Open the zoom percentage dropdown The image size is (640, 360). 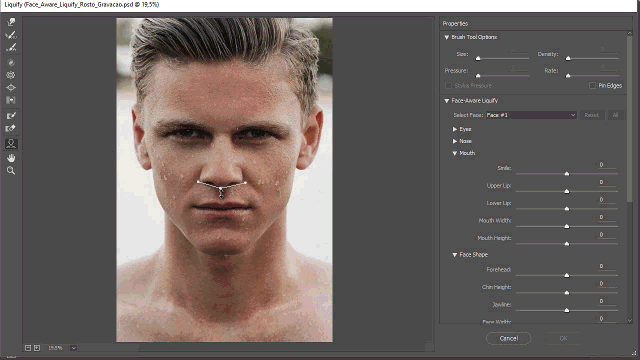coord(73,348)
